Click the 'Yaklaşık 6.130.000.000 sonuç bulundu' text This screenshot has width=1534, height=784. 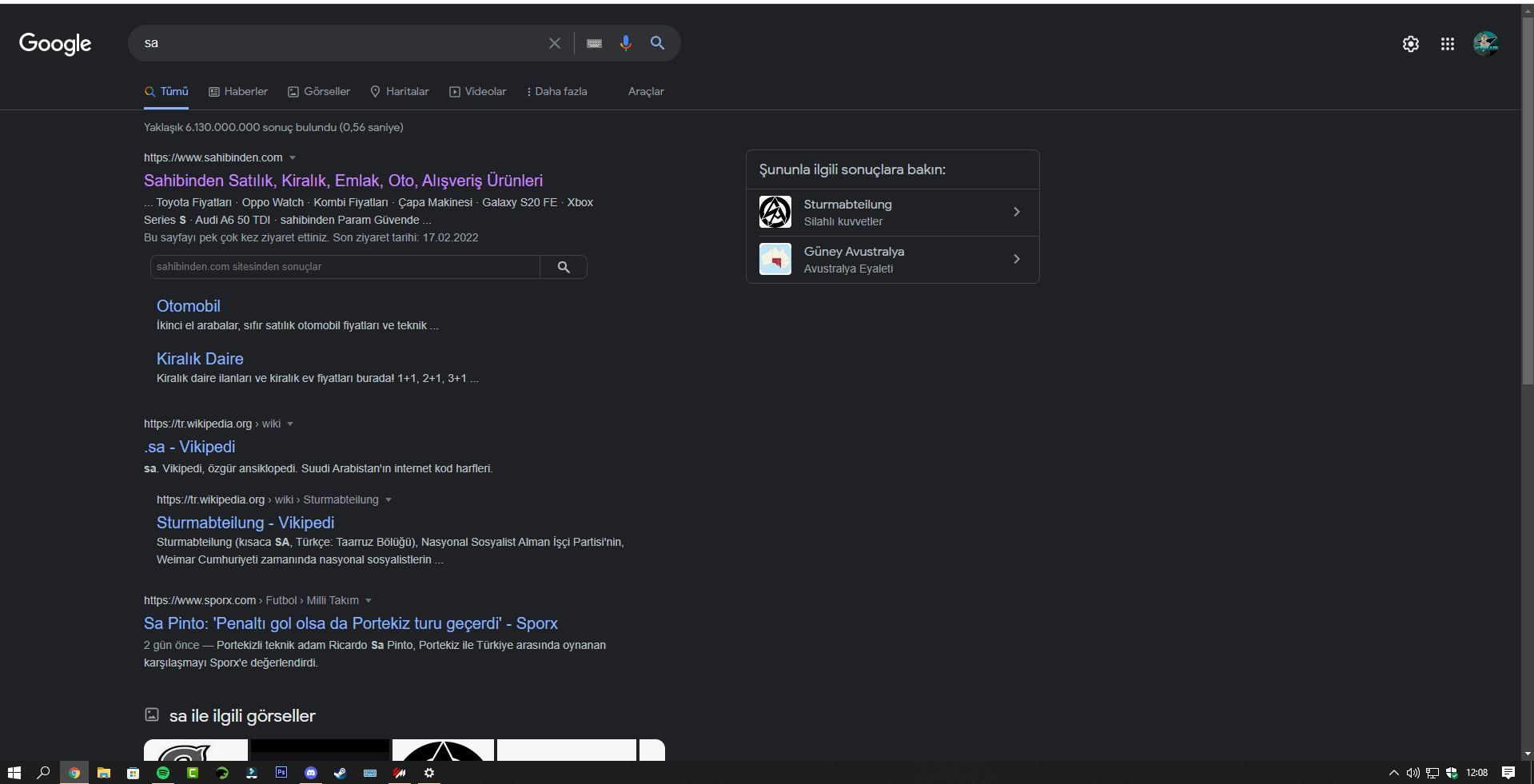click(273, 127)
